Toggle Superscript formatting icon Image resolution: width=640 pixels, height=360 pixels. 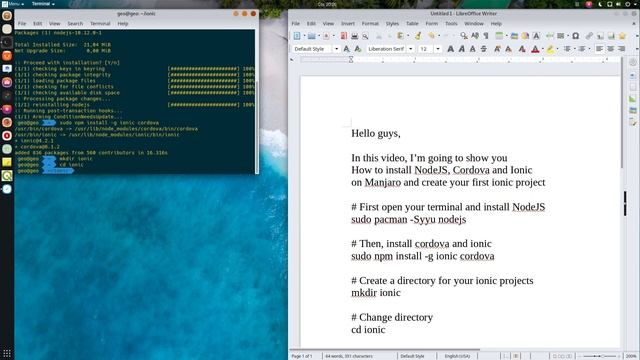[497, 49]
